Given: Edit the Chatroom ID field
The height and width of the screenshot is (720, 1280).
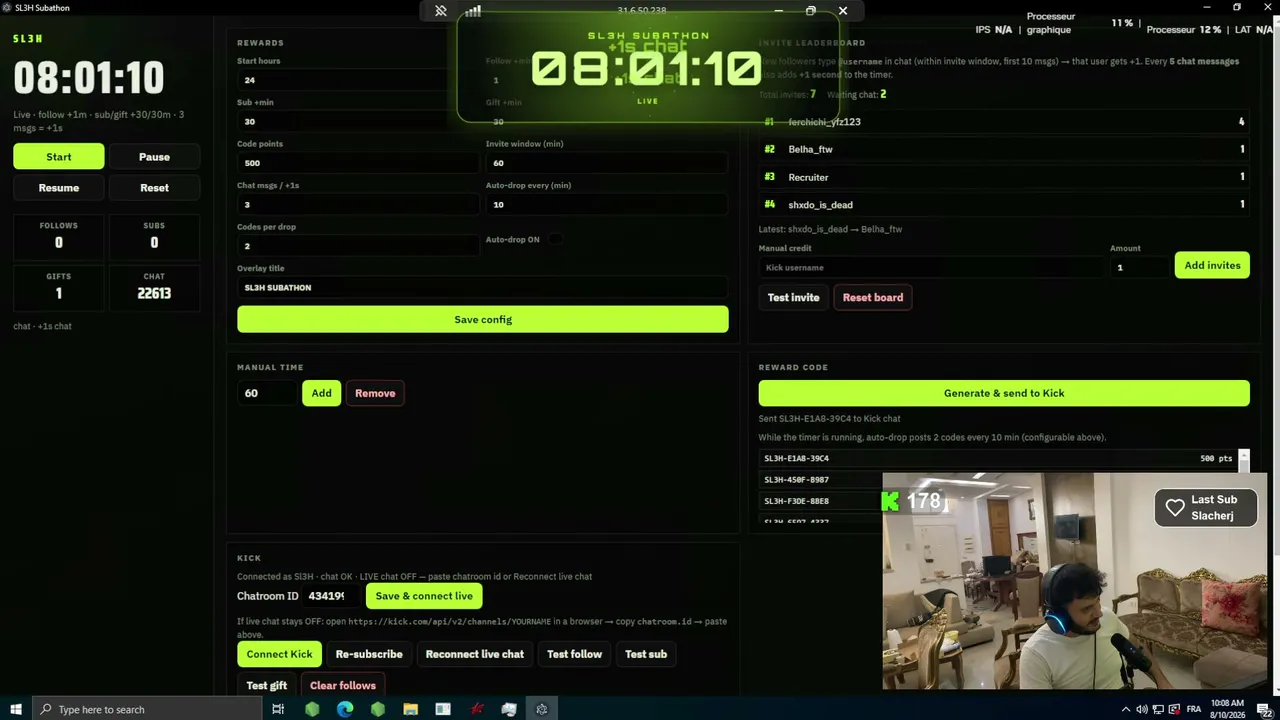Looking at the screenshot, I should [332, 596].
